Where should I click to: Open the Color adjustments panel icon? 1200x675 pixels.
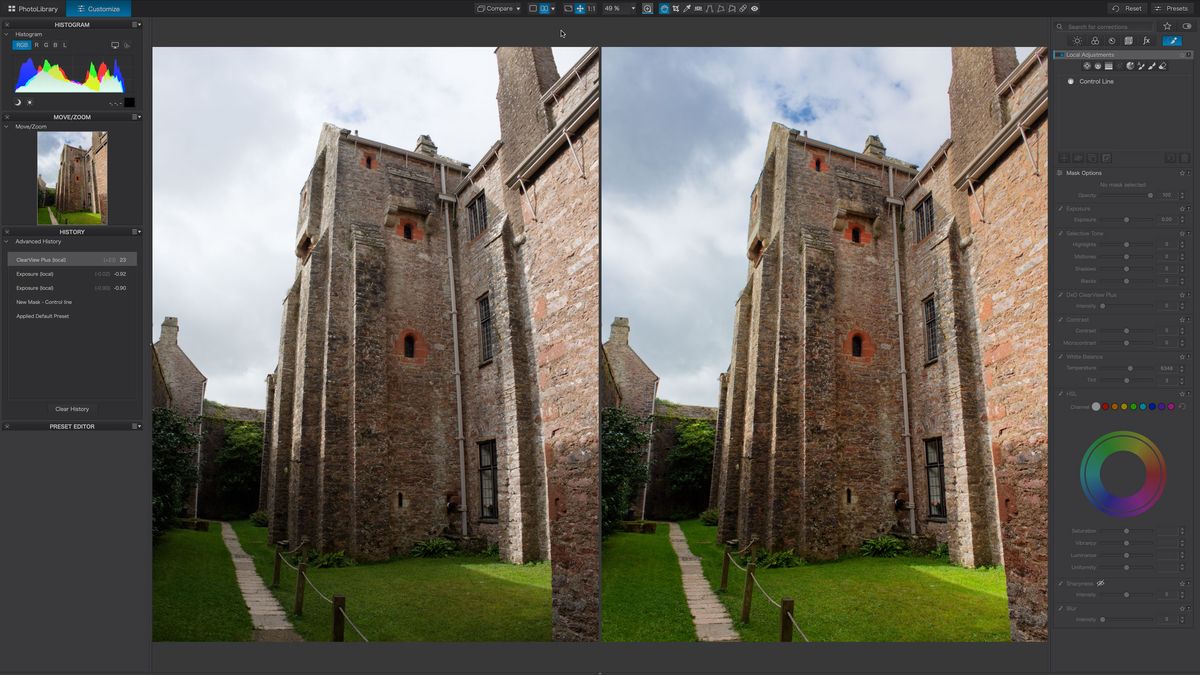click(x=1095, y=41)
